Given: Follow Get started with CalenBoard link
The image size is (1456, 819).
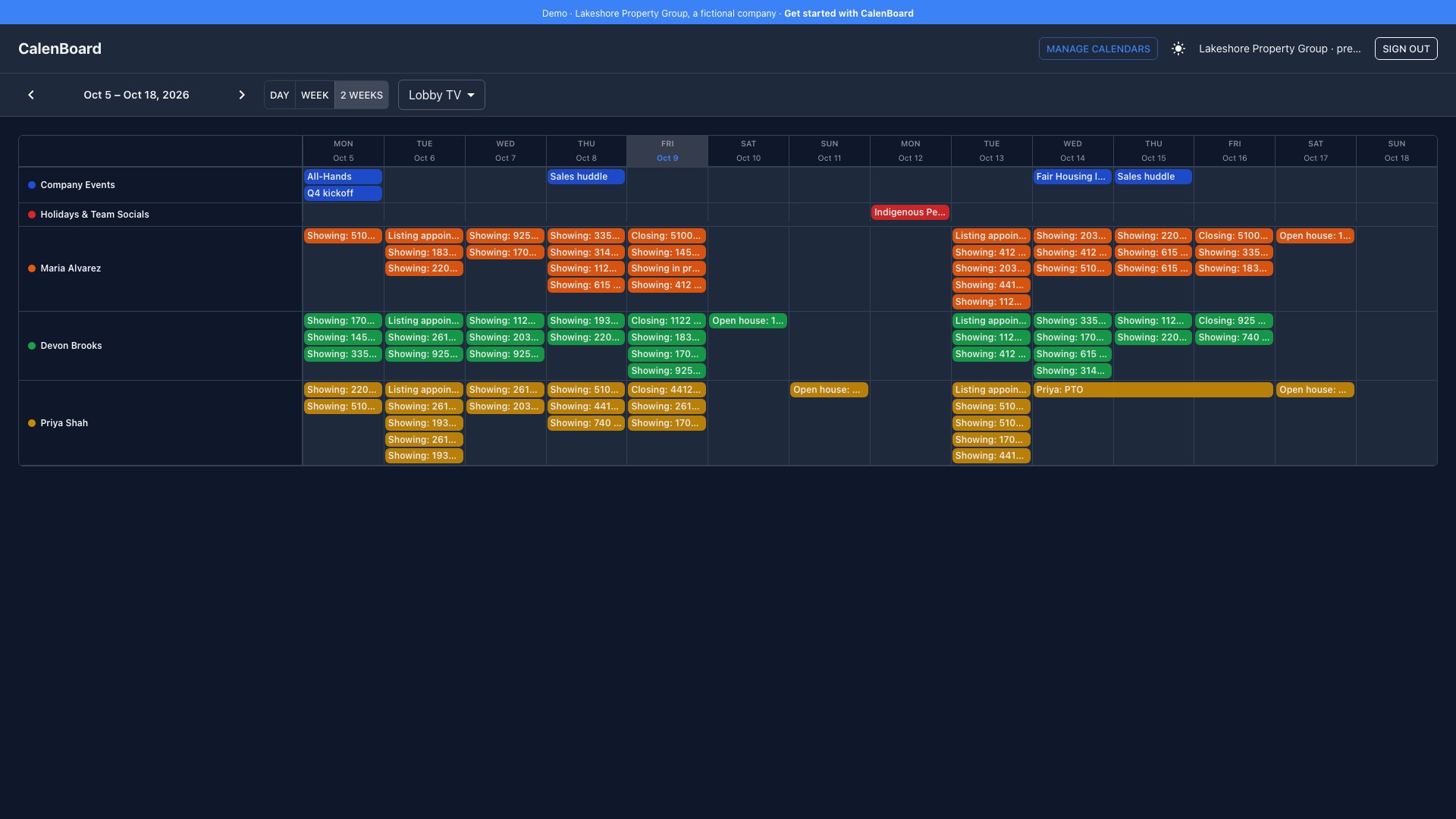Looking at the screenshot, I should pyautogui.click(x=849, y=13).
